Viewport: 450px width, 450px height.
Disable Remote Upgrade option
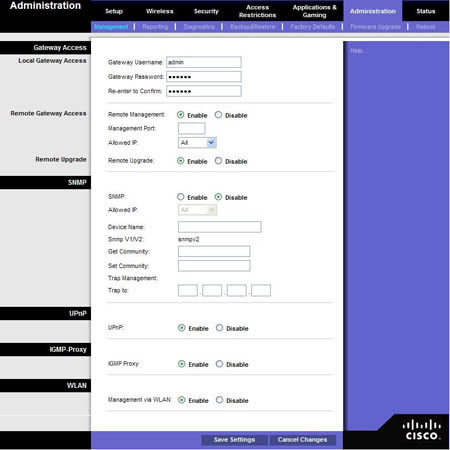pos(218,161)
